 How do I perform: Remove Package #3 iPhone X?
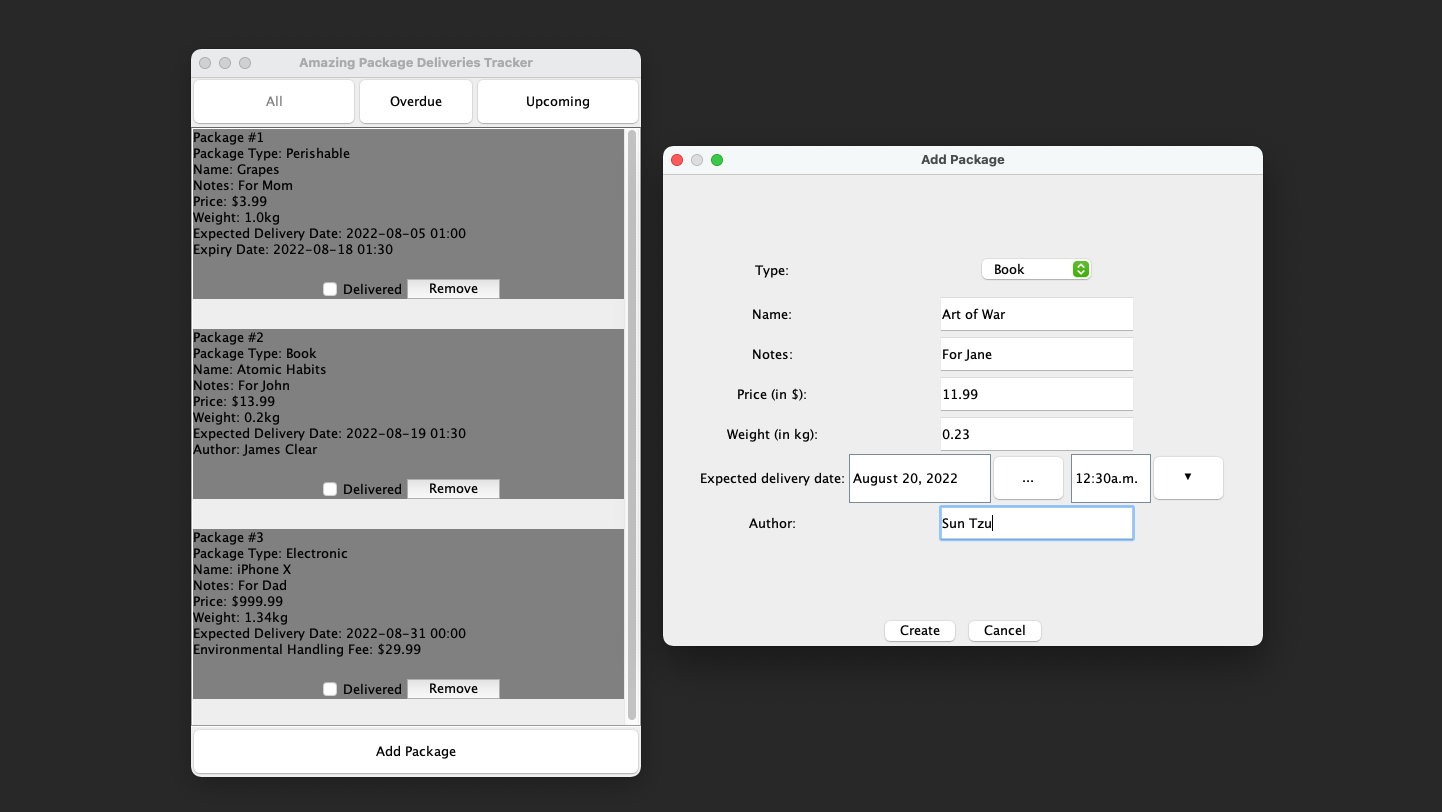point(453,689)
